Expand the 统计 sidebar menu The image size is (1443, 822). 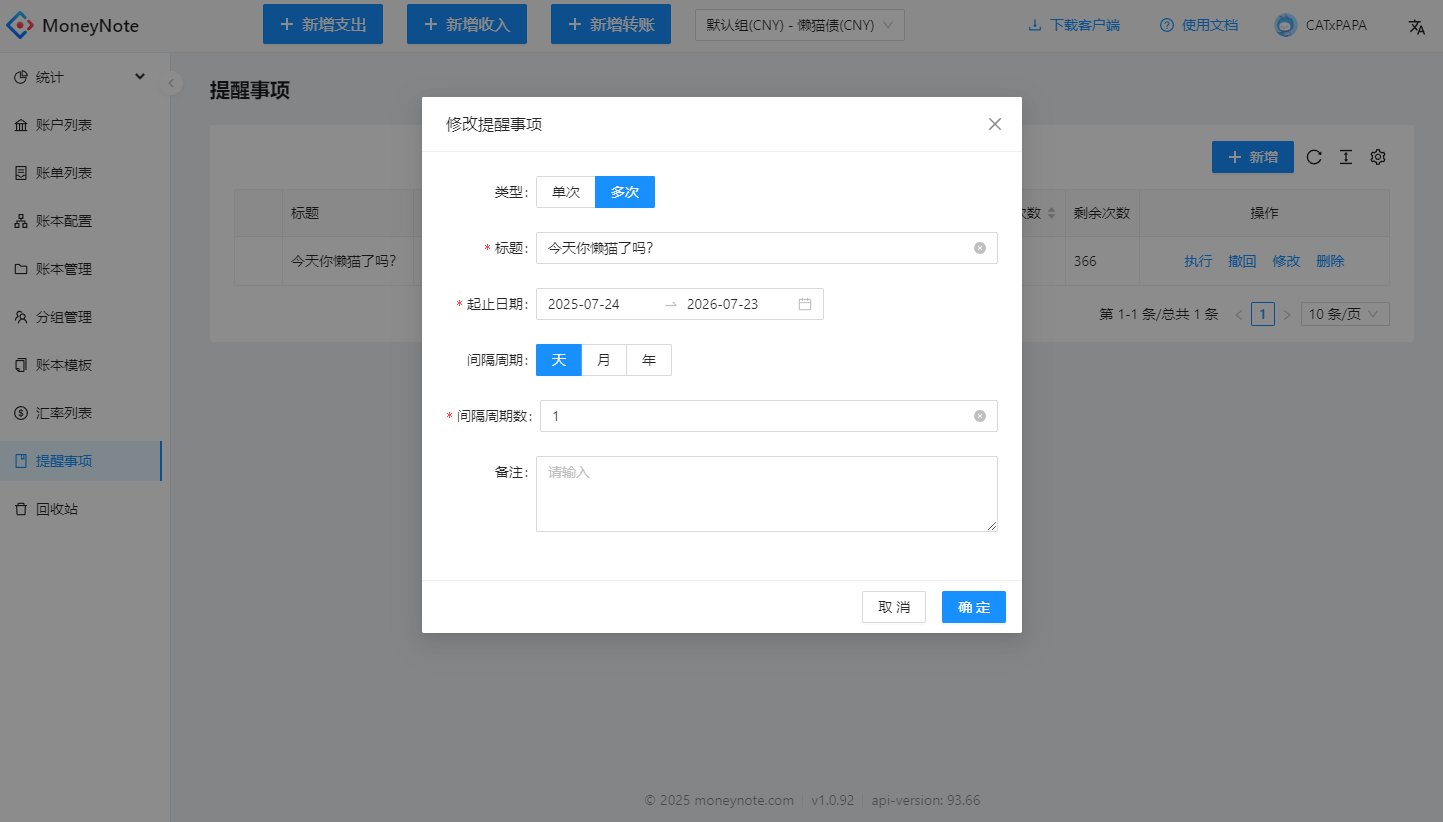coord(80,77)
